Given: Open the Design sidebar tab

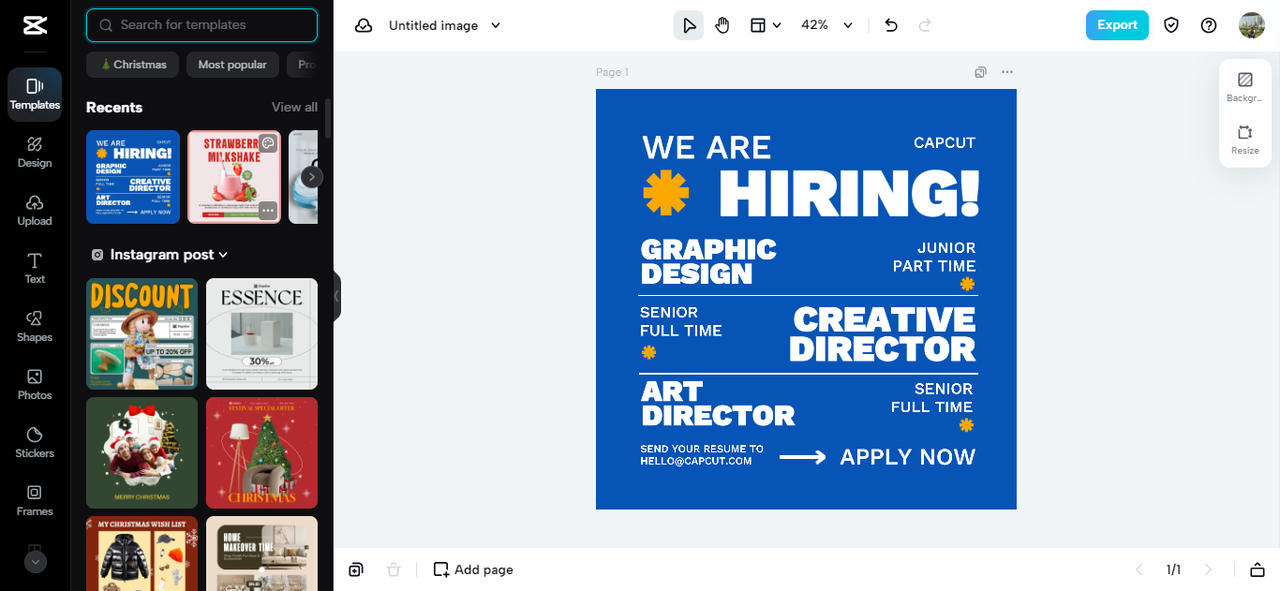Looking at the screenshot, I should tap(35, 152).
